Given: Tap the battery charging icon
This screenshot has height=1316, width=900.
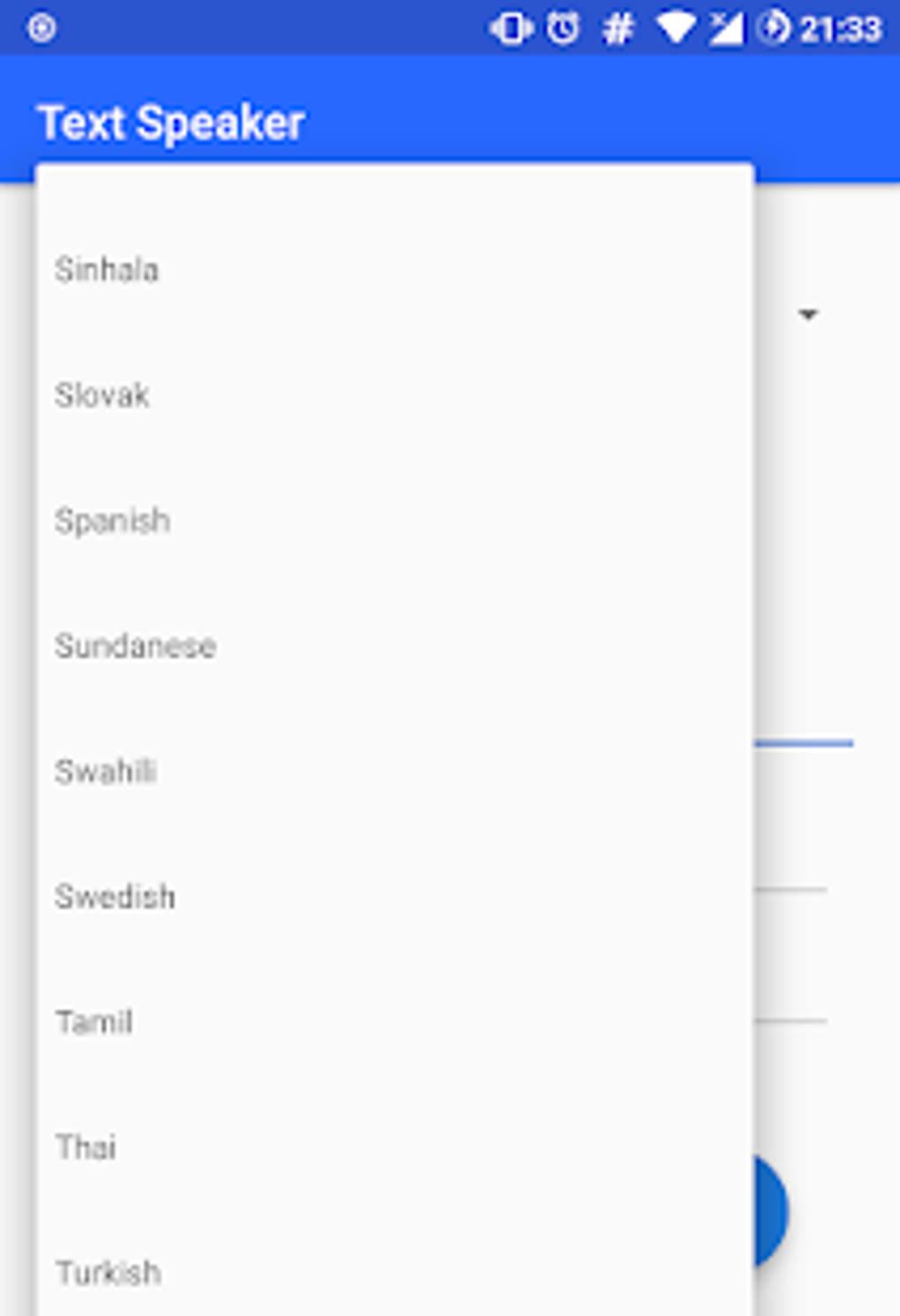Looking at the screenshot, I should pos(774,28).
